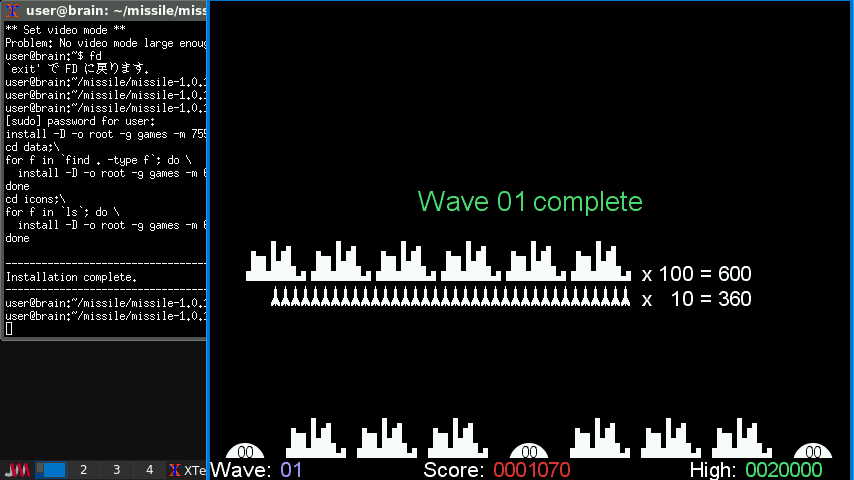Switch to virtual desktop 4
This screenshot has width=854, height=480.
click(150, 470)
